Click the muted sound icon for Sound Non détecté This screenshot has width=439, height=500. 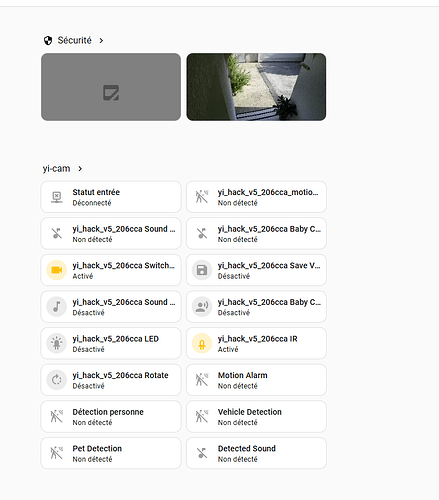[x=57, y=233]
